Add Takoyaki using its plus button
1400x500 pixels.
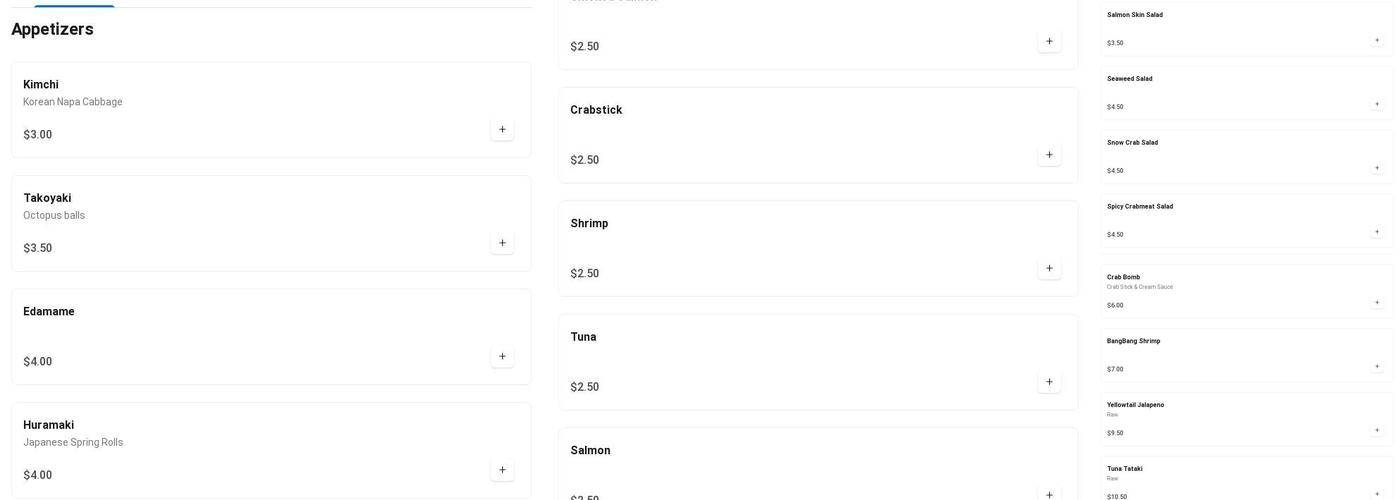click(502, 243)
